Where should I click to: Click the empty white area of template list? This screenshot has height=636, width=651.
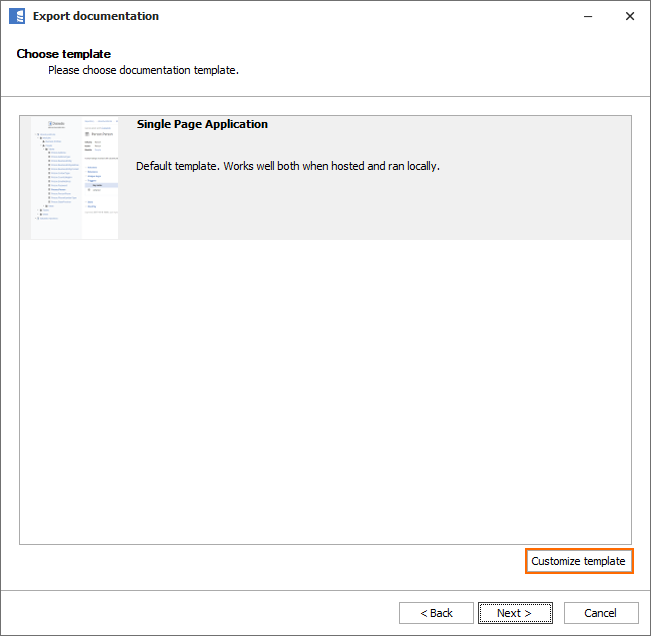[x=325, y=390]
